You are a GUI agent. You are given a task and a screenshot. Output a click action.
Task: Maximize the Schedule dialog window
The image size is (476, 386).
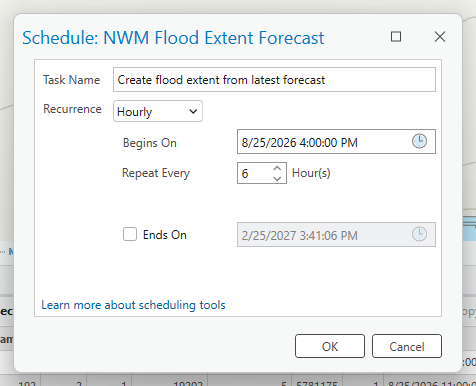396,37
